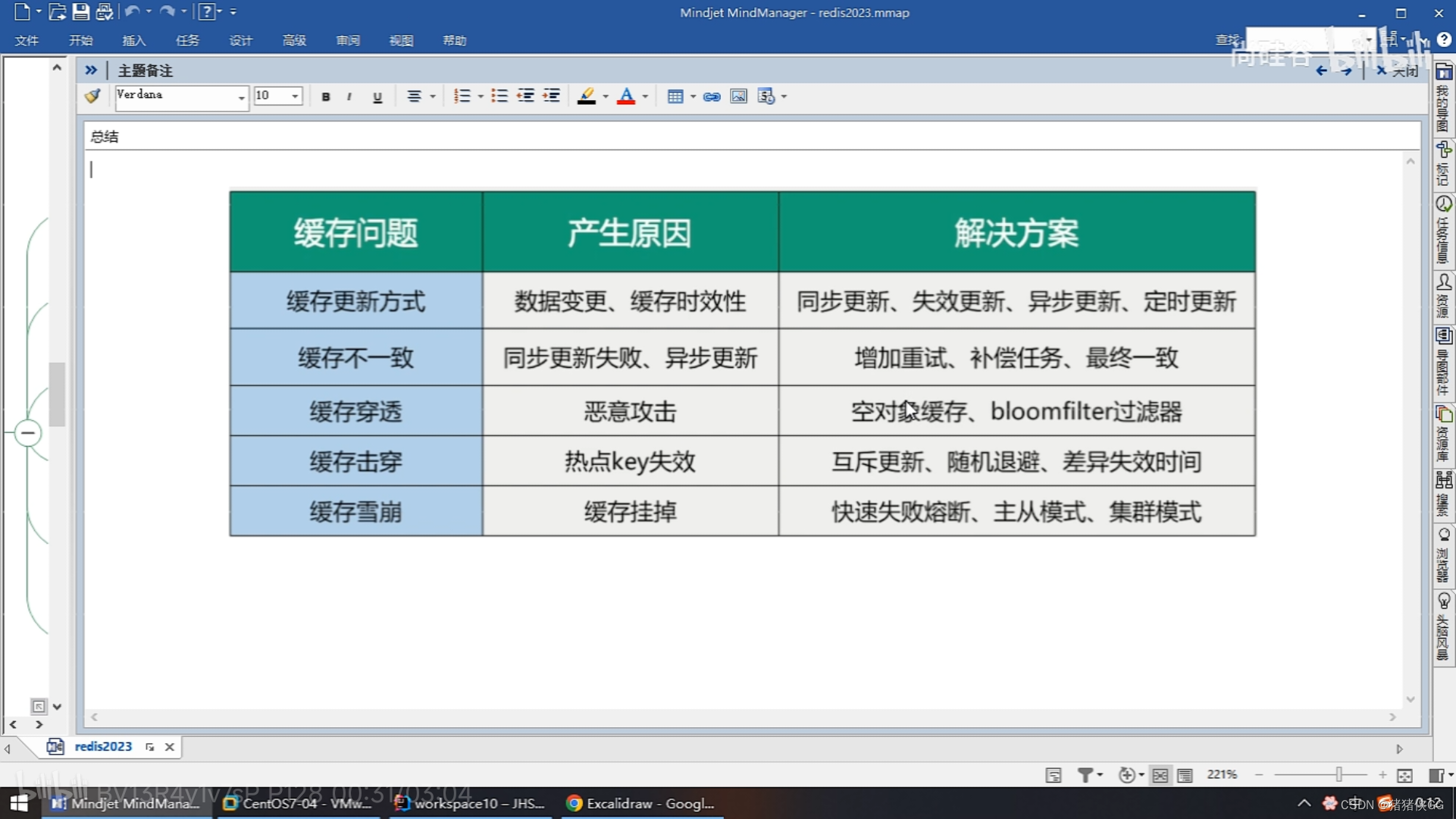Image resolution: width=1456 pixels, height=819 pixels.
Task: Toggle outline view mode in status bar
Action: point(1185,775)
